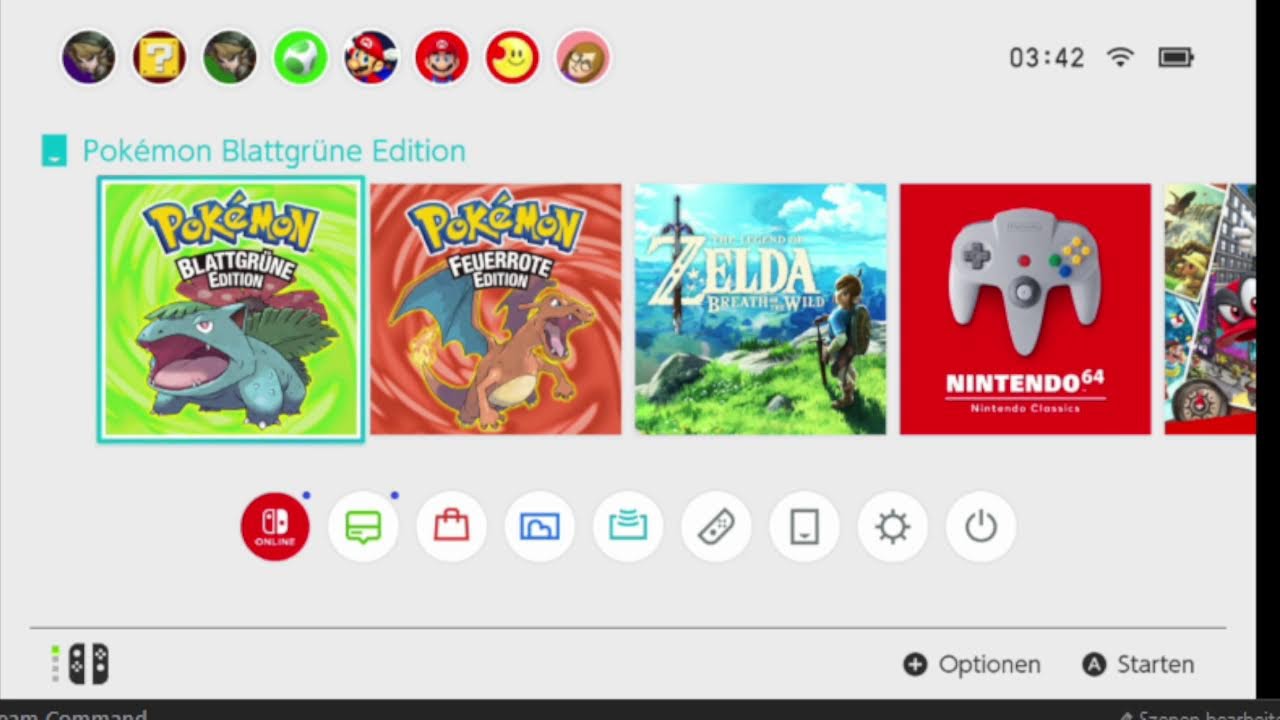Select the Link avatar with green background
The height and width of the screenshot is (720, 1280).
pos(230,57)
